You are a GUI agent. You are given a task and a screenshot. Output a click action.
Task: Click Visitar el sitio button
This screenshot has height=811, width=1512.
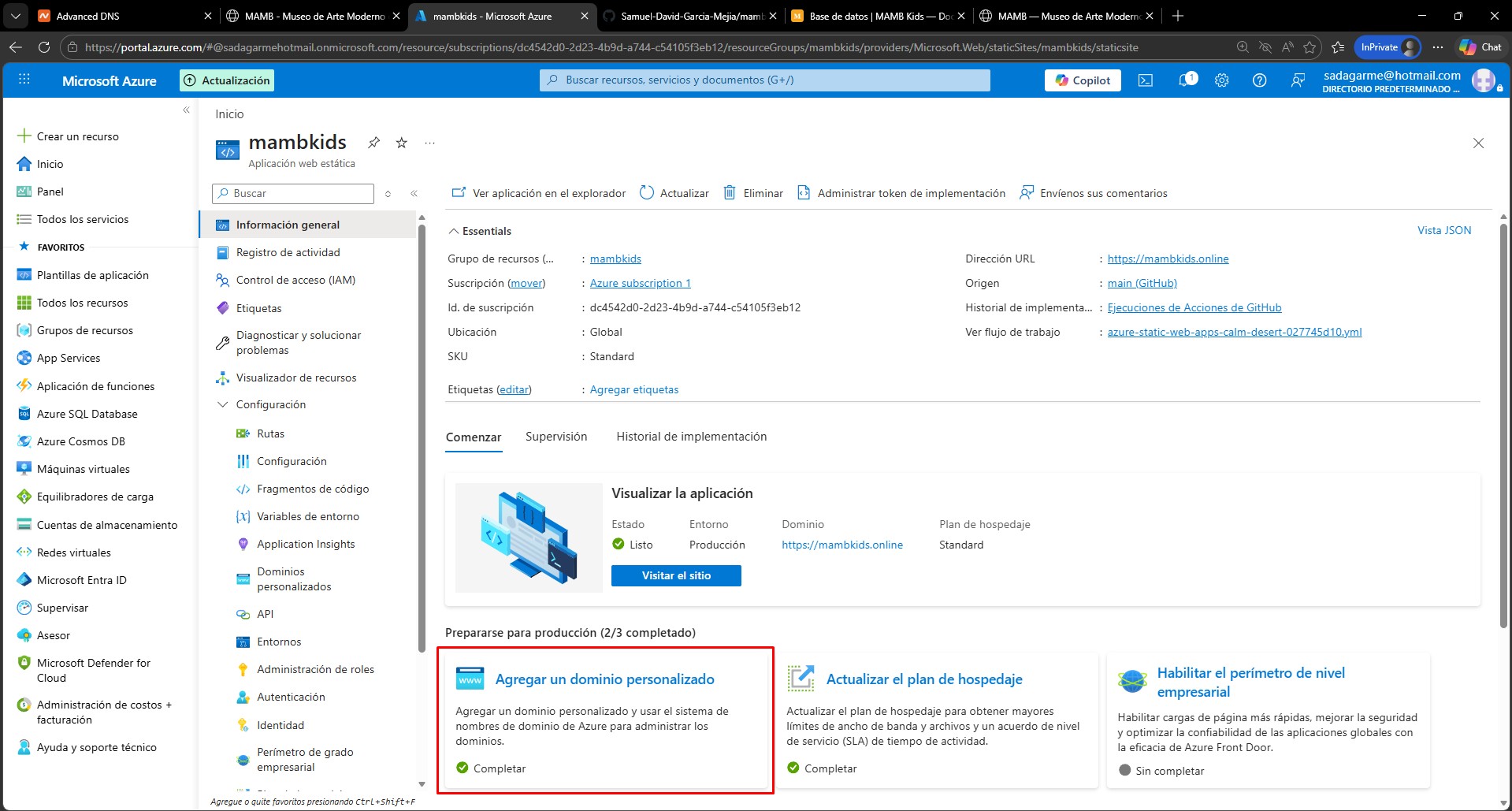(676, 575)
